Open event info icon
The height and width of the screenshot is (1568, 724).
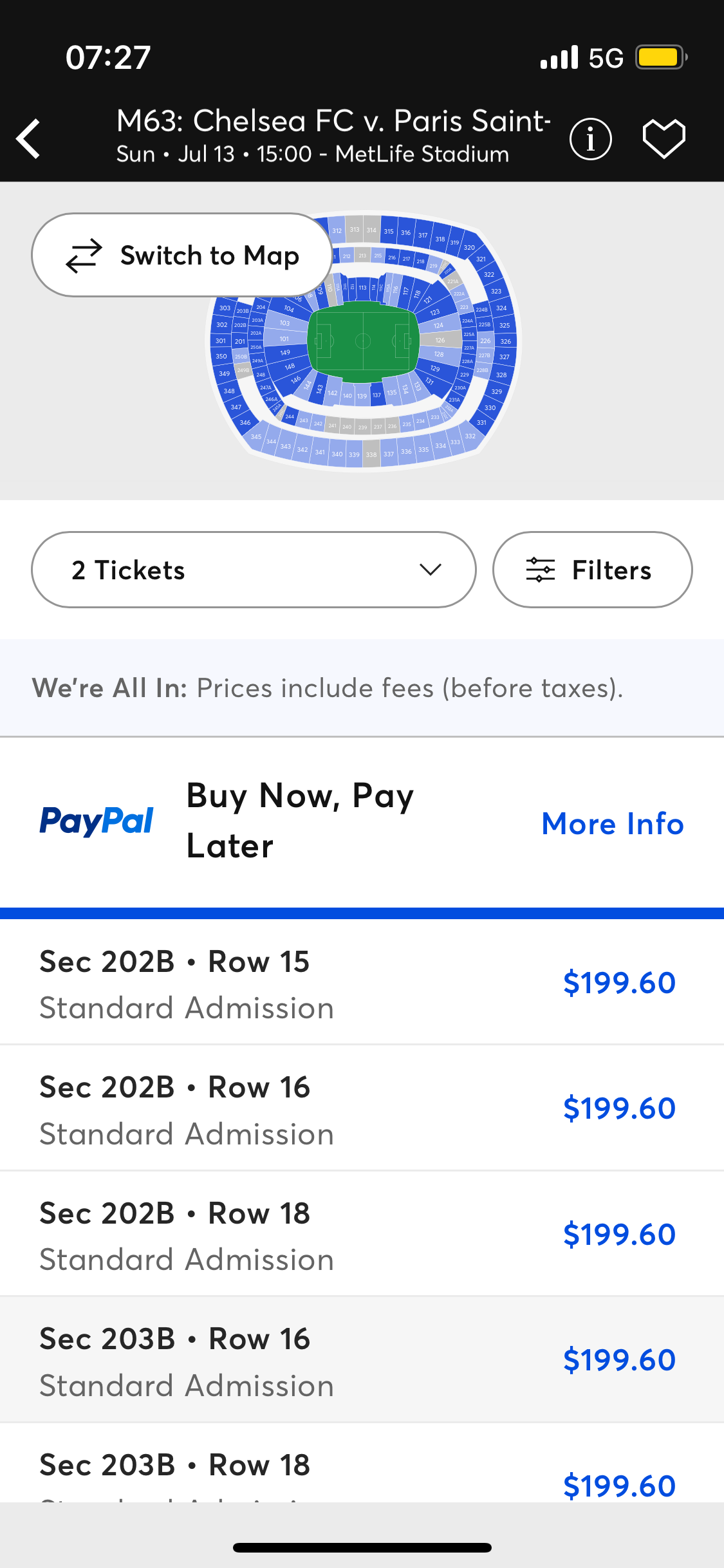point(590,138)
